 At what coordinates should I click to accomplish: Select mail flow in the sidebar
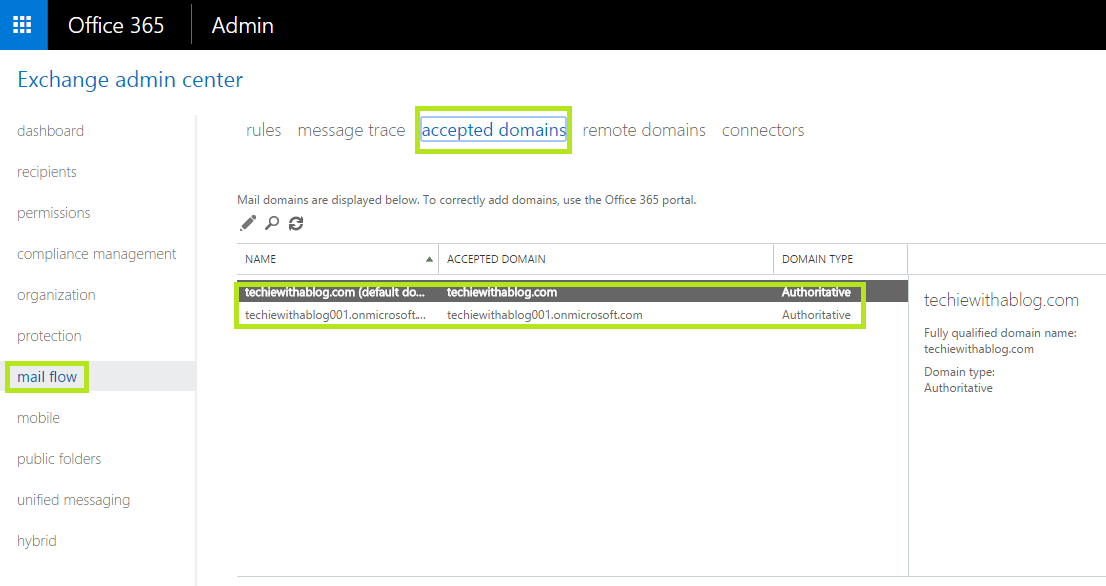(x=47, y=377)
